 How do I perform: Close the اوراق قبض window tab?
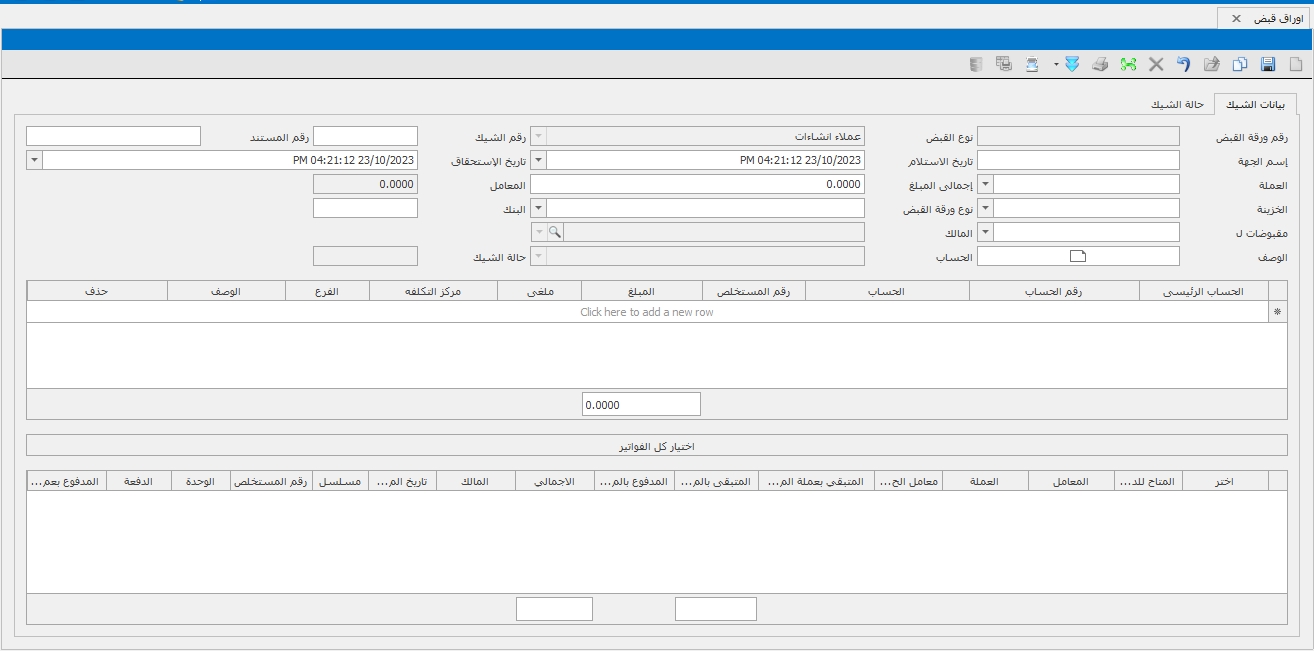1236,19
